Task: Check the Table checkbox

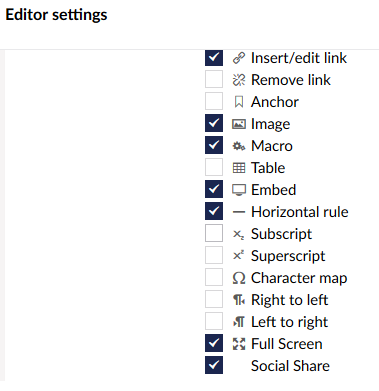Action: 214,167
